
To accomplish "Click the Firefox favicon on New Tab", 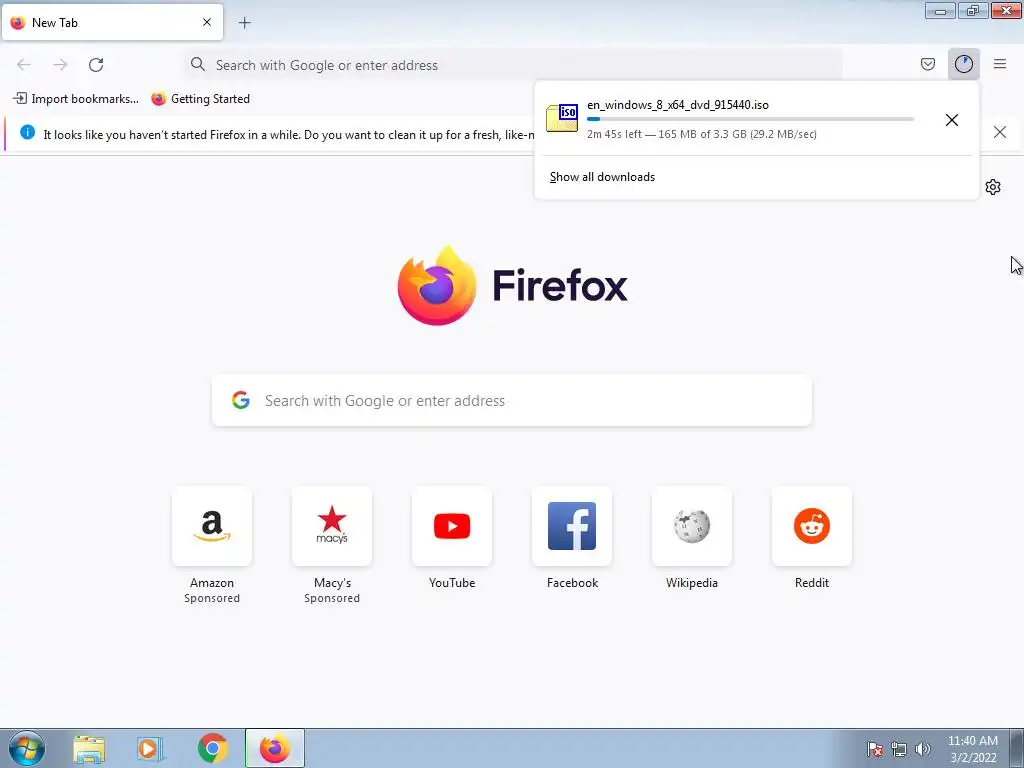I will pyautogui.click(x=18, y=23).
